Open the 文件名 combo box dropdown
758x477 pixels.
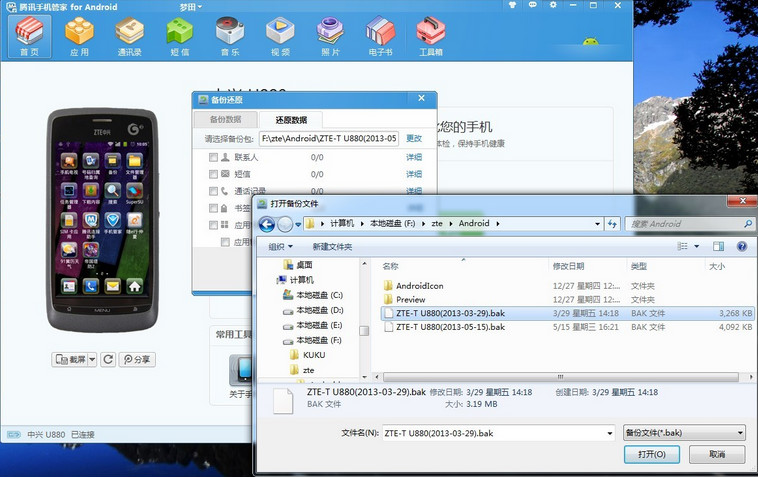(610, 434)
